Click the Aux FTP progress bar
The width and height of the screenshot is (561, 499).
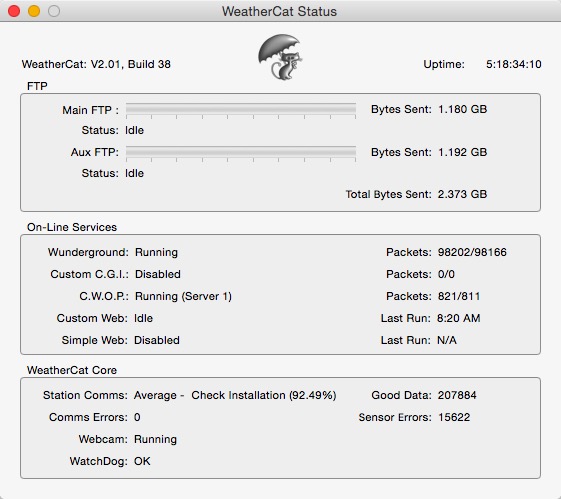click(241, 153)
